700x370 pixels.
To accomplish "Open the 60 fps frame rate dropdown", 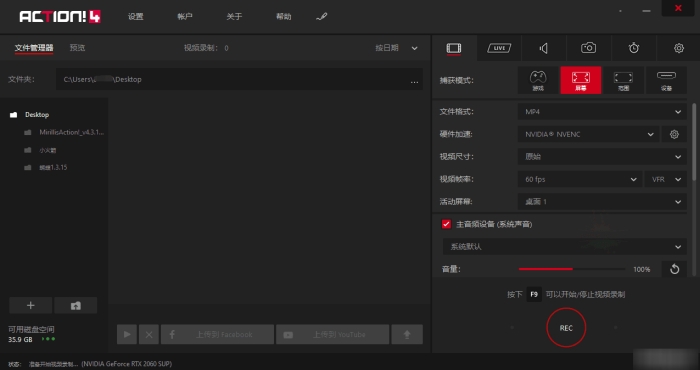I will pos(580,179).
